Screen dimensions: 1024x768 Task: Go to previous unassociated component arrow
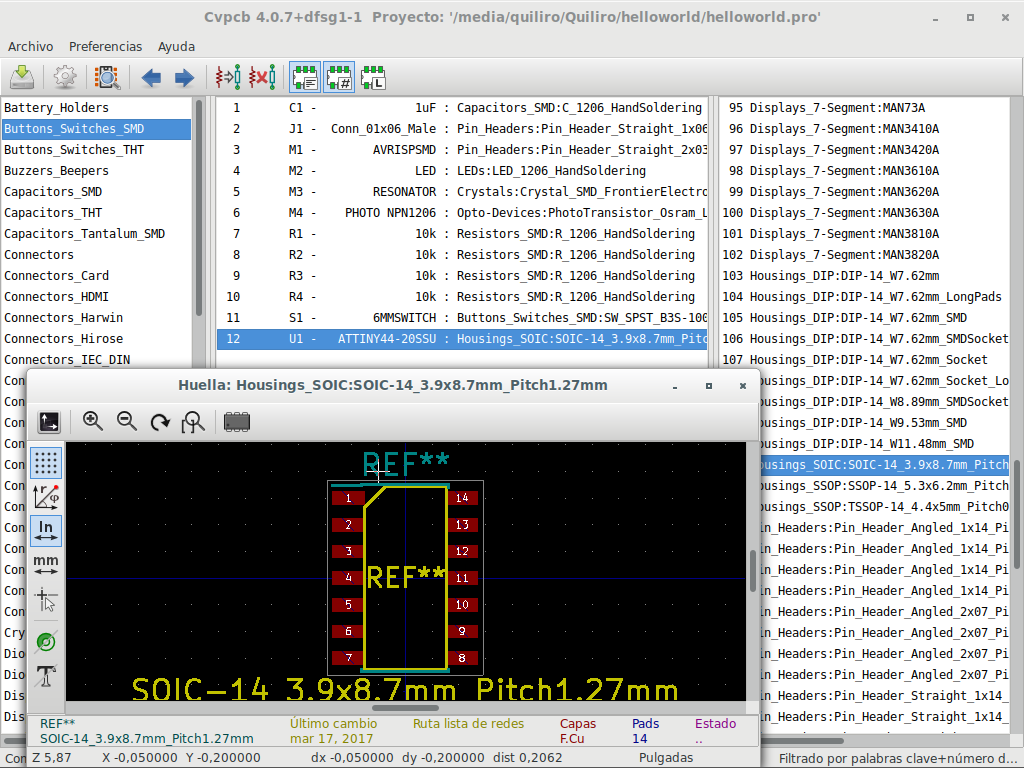pos(151,77)
